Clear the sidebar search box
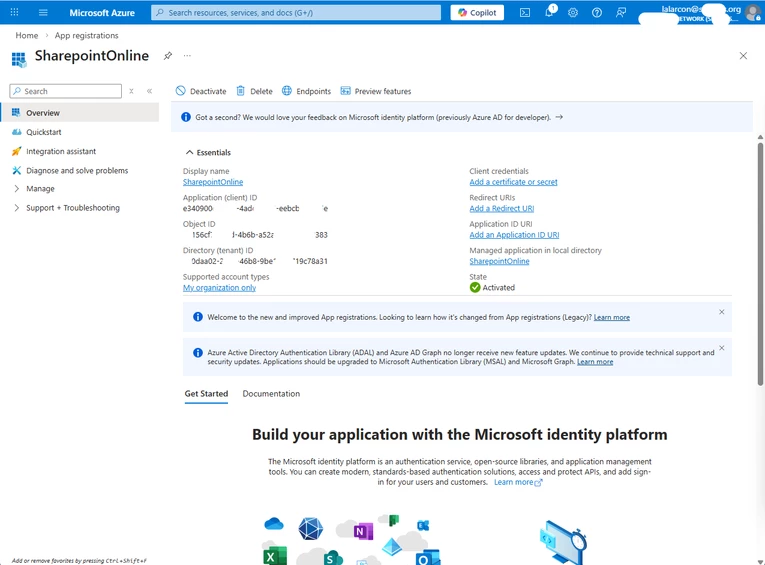765x565 pixels. pos(131,91)
